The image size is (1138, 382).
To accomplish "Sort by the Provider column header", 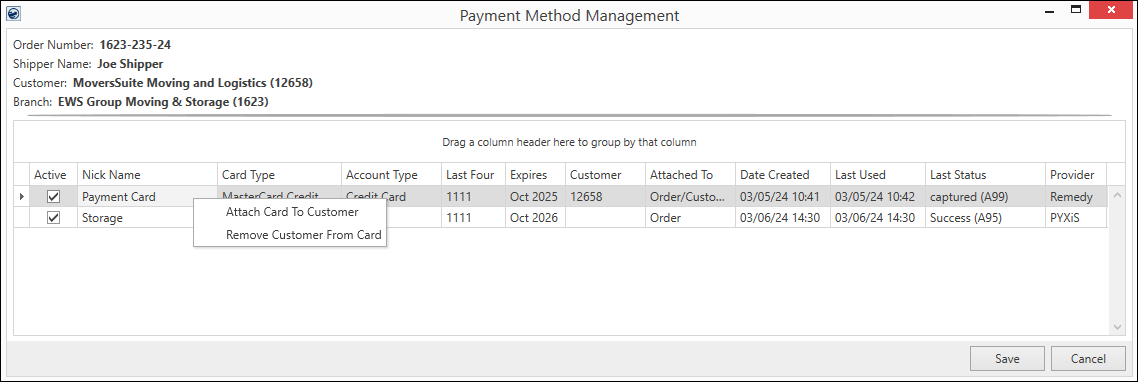I will pyautogui.click(x=1076, y=174).
